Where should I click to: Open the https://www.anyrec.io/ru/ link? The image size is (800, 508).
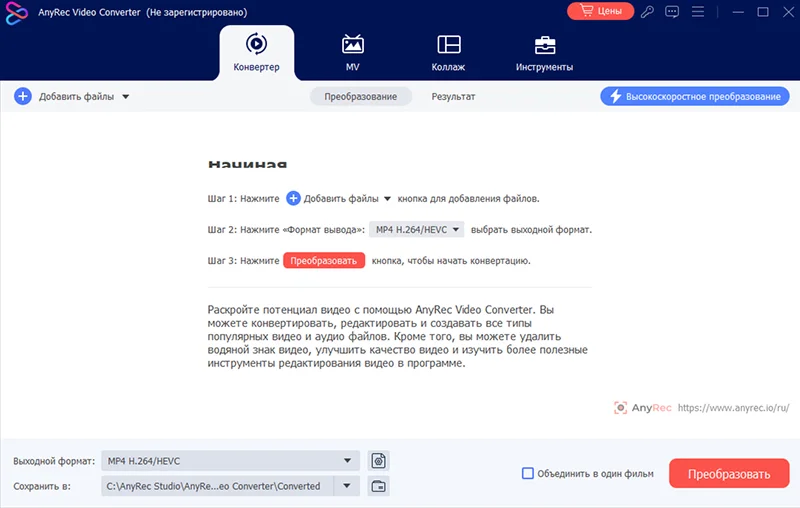pyautogui.click(x=733, y=408)
